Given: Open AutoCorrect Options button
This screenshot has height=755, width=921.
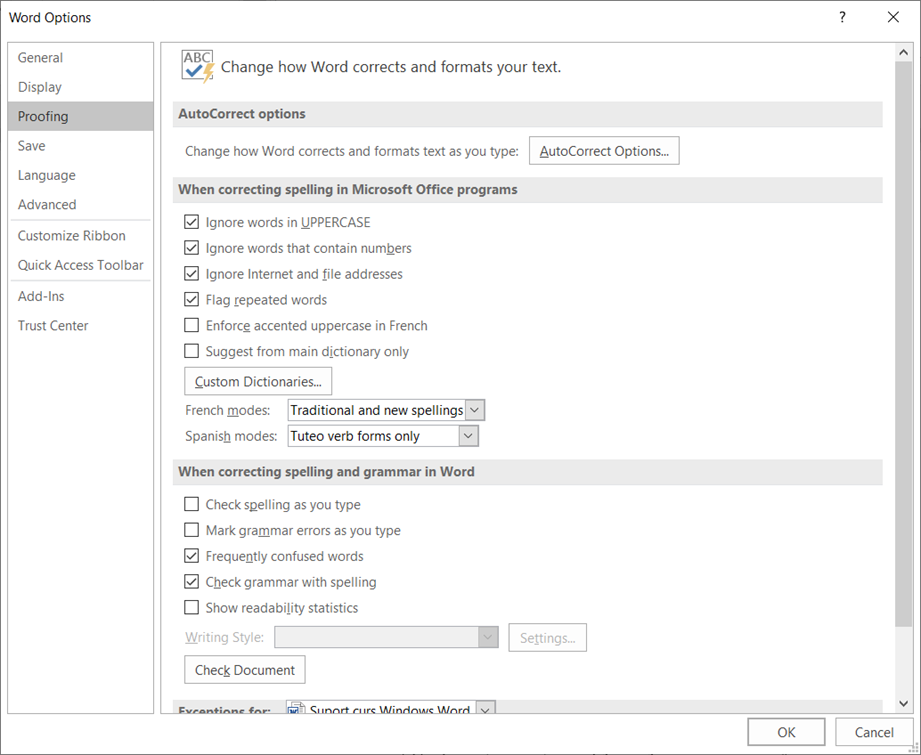Looking at the screenshot, I should point(604,151).
